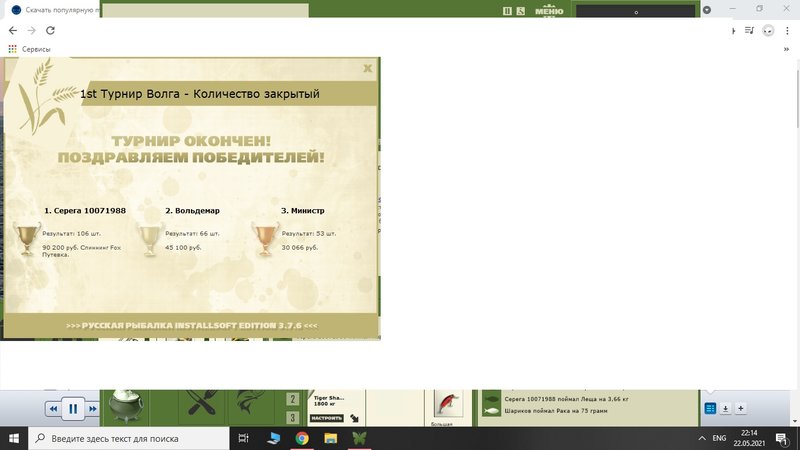This screenshot has width=800, height=450.
Task: Switch the ENG input language
Action: tap(719, 438)
